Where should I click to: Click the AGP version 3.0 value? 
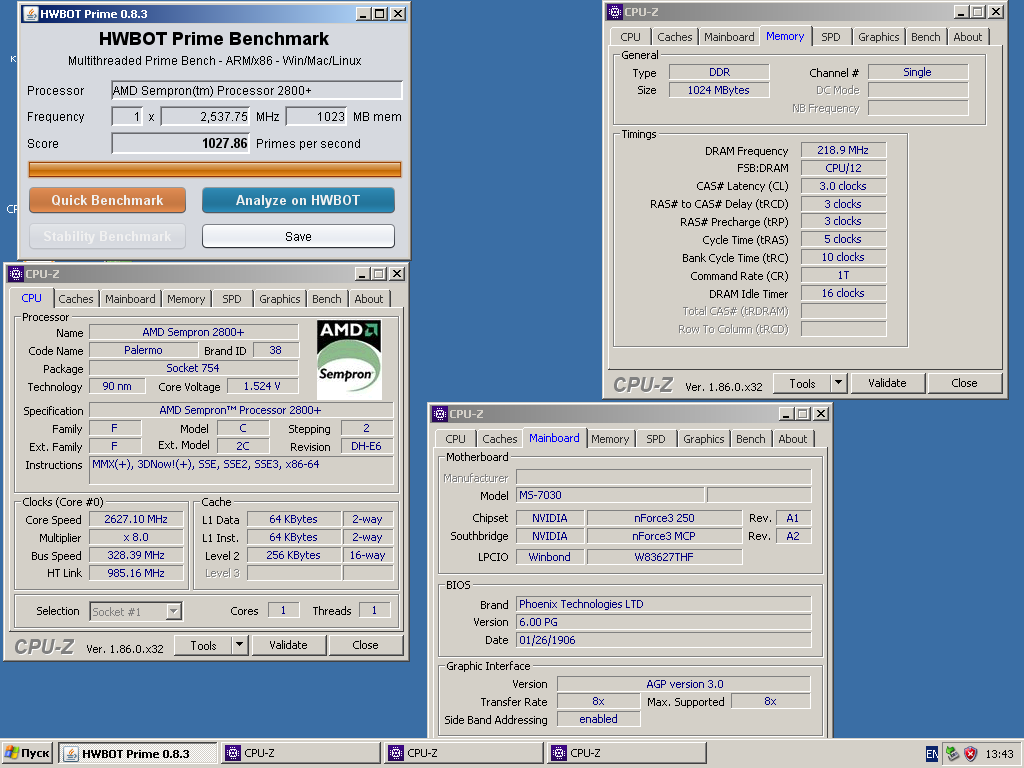click(x=684, y=684)
